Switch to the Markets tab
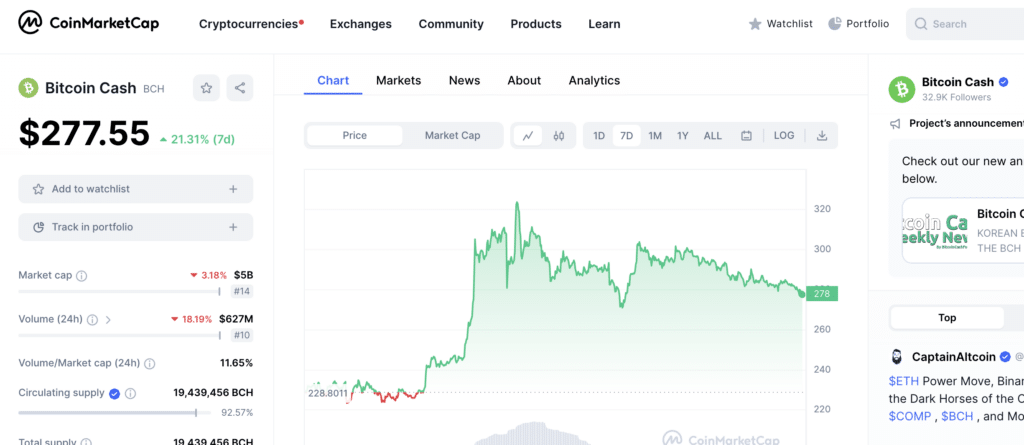 [x=398, y=80]
